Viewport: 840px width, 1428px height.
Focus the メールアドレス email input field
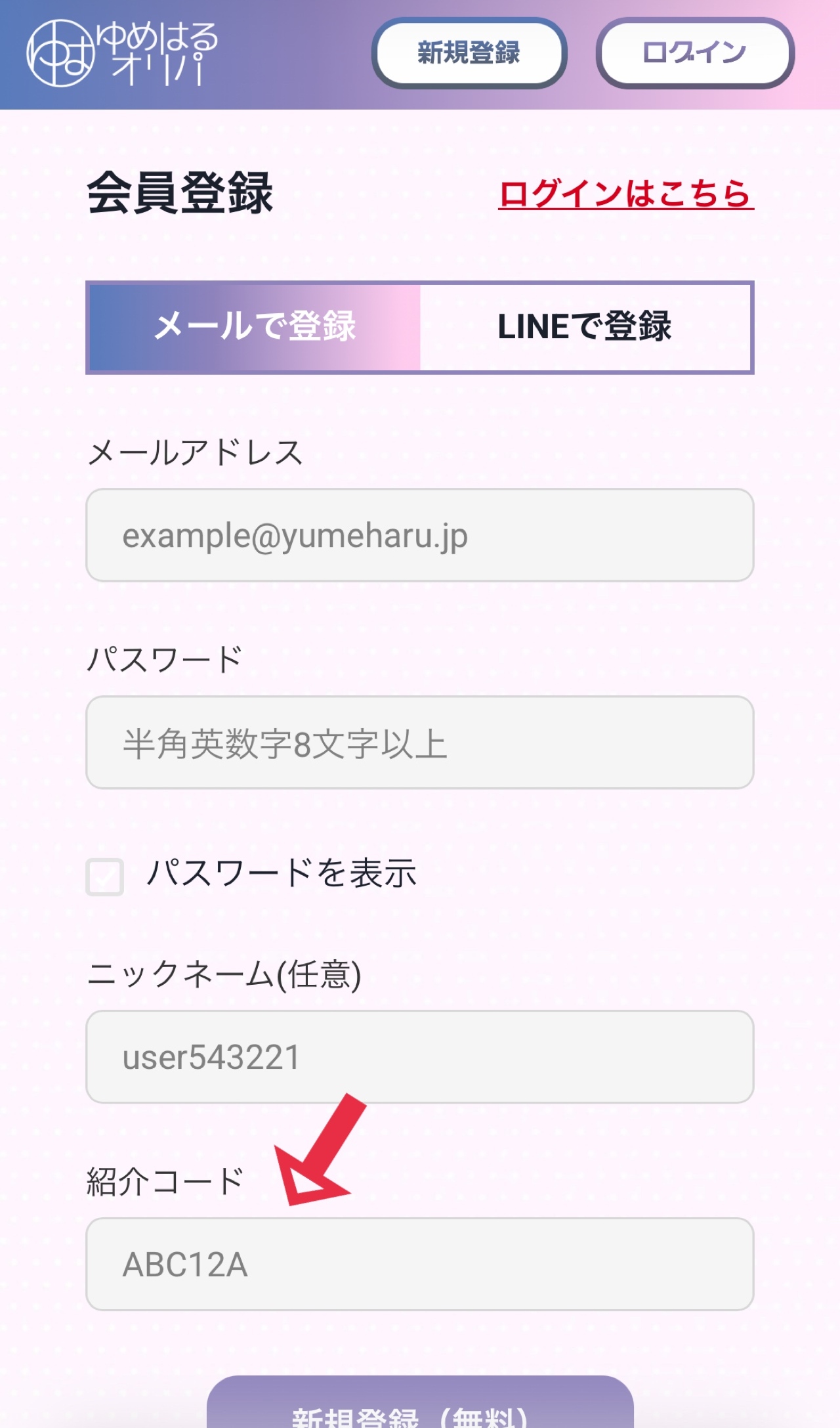tap(419, 535)
